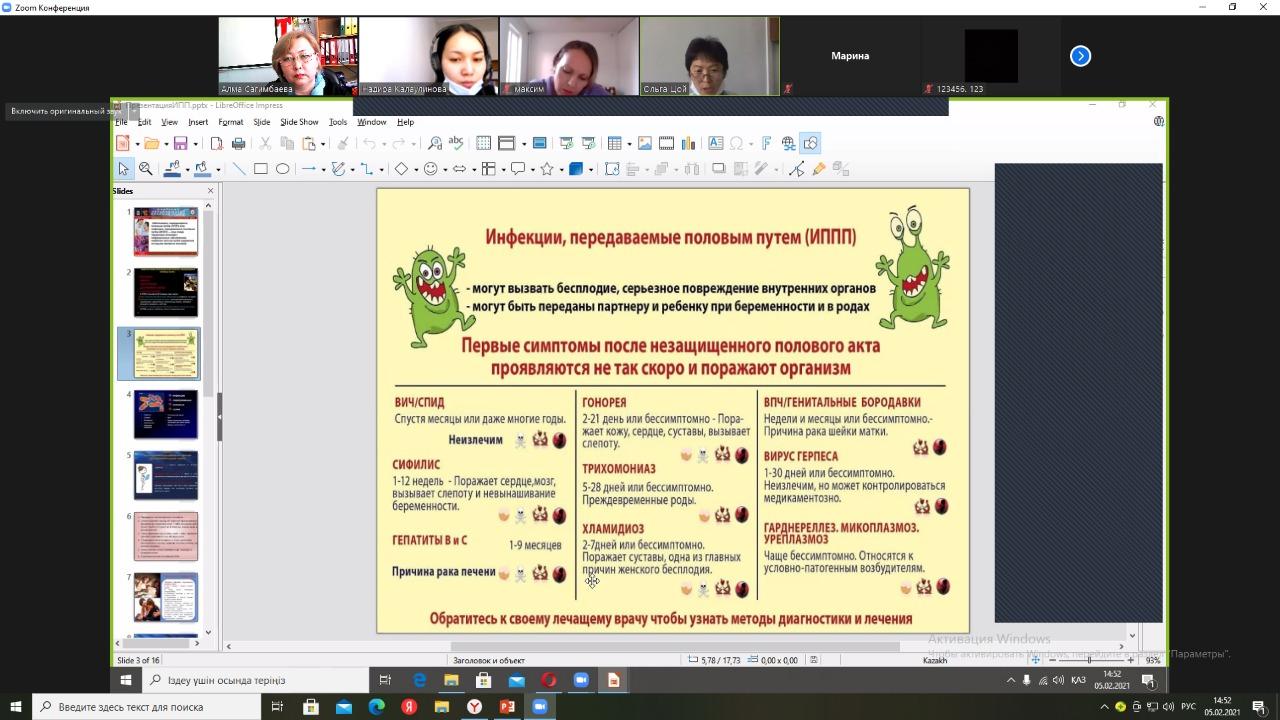Expand the Symbol Shapes smiley dropdown arrow

coord(444,170)
